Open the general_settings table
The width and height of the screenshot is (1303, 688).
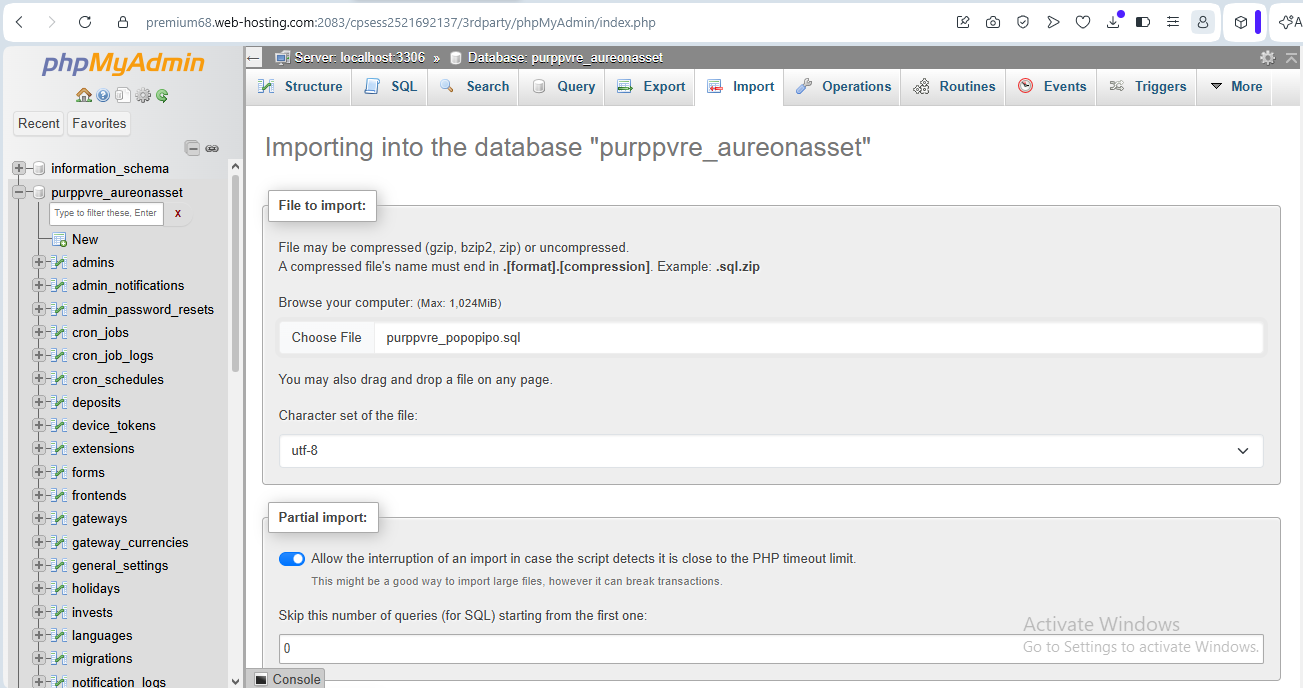pyautogui.click(x=120, y=565)
